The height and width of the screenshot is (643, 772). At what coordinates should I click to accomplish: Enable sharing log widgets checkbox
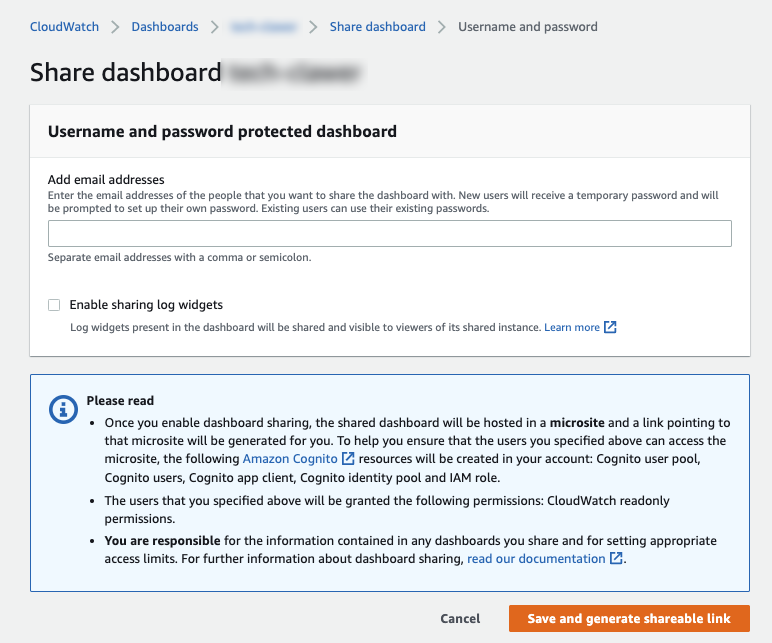coord(54,305)
